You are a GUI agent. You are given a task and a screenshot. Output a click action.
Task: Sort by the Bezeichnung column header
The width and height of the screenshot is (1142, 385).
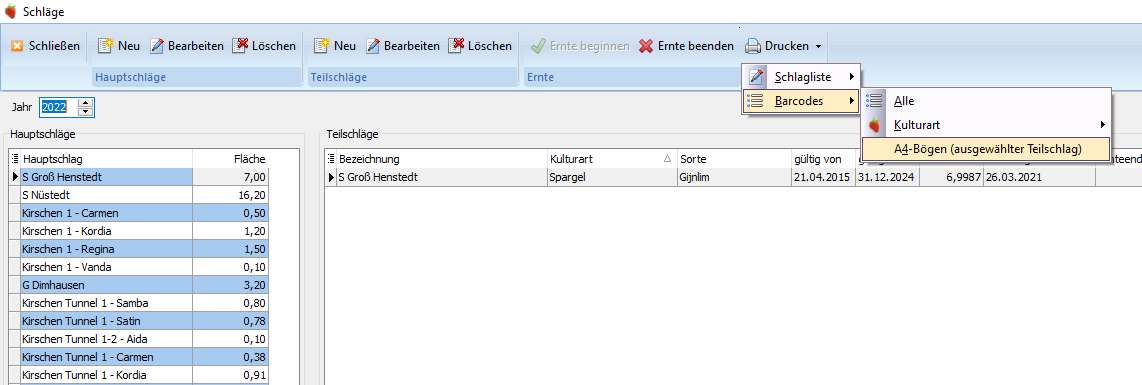(441, 159)
